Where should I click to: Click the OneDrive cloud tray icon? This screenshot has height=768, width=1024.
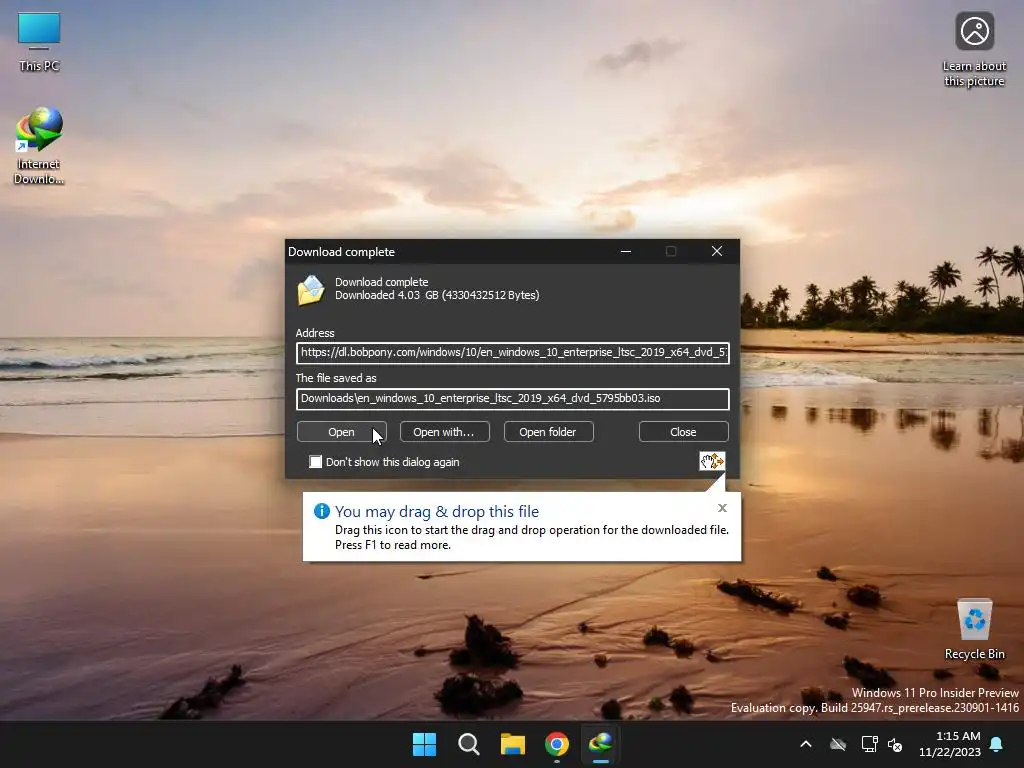coord(838,744)
